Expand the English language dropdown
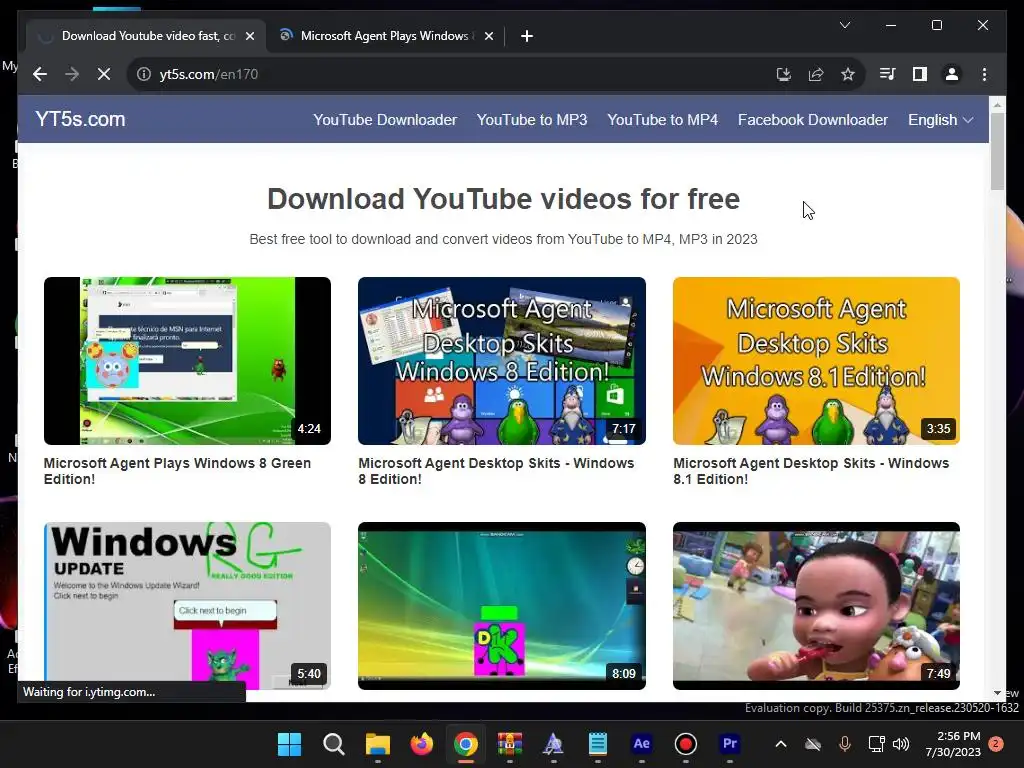 (x=940, y=120)
